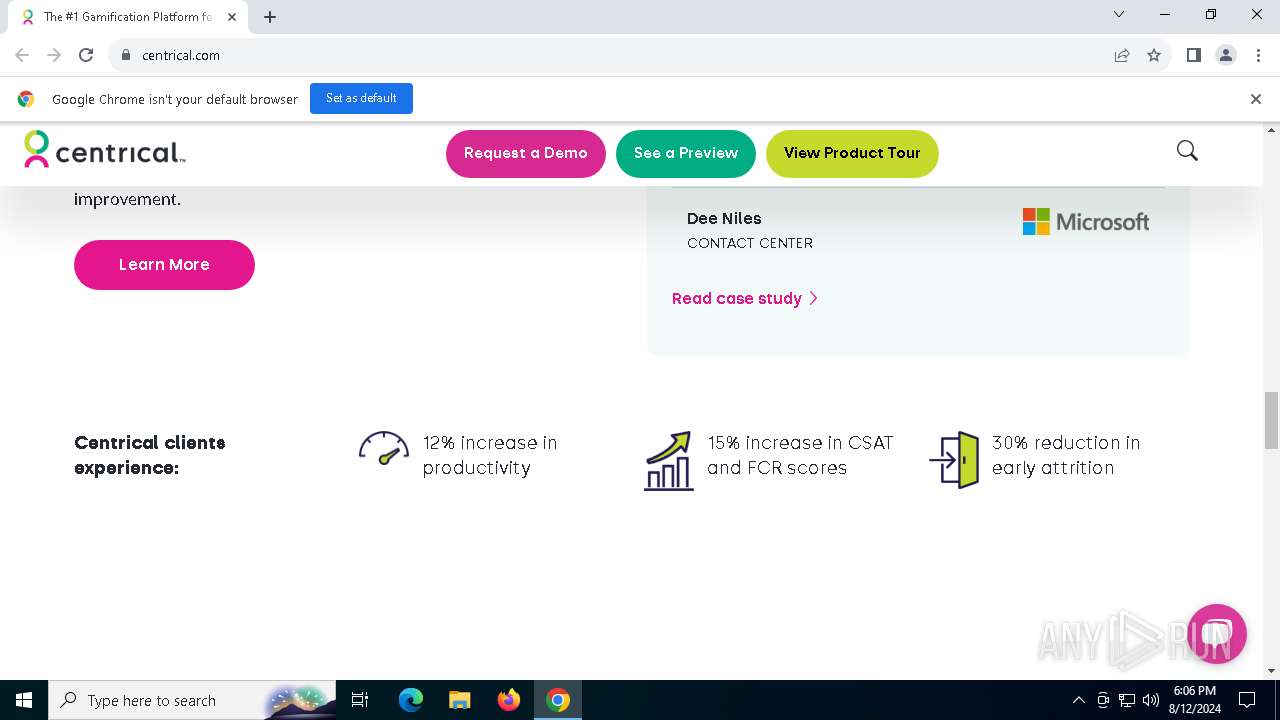Open the volume control in system tray
This screenshot has width=1280, height=720.
1151,700
